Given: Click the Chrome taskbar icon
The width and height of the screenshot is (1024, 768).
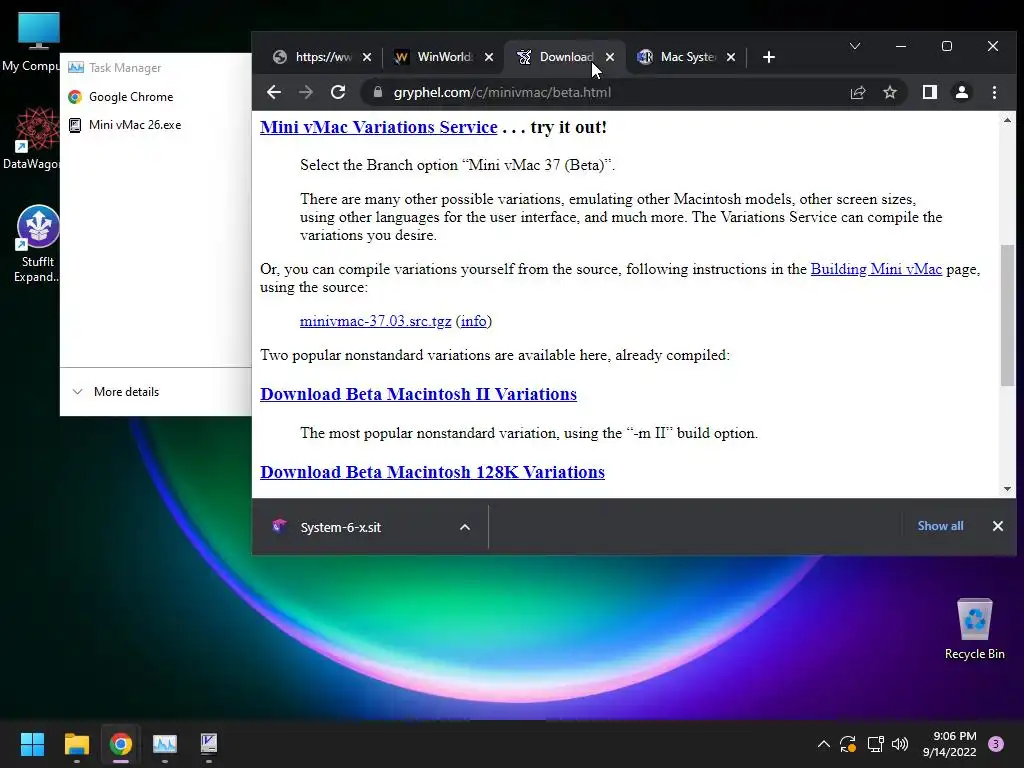Looking at the screenshot, I should point(121,744).
